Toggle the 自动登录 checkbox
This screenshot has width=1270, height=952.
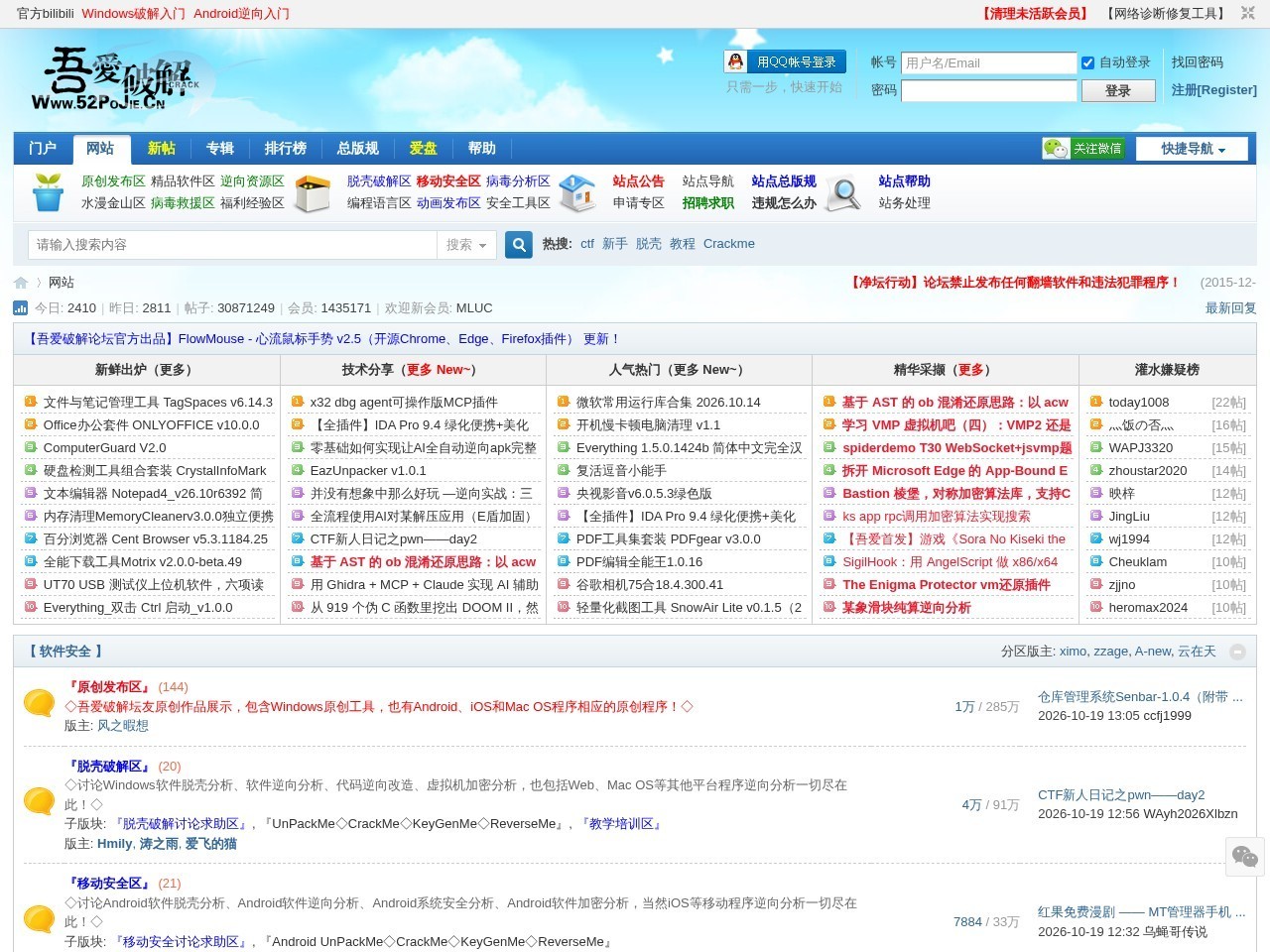click(x=1087, y=62)
